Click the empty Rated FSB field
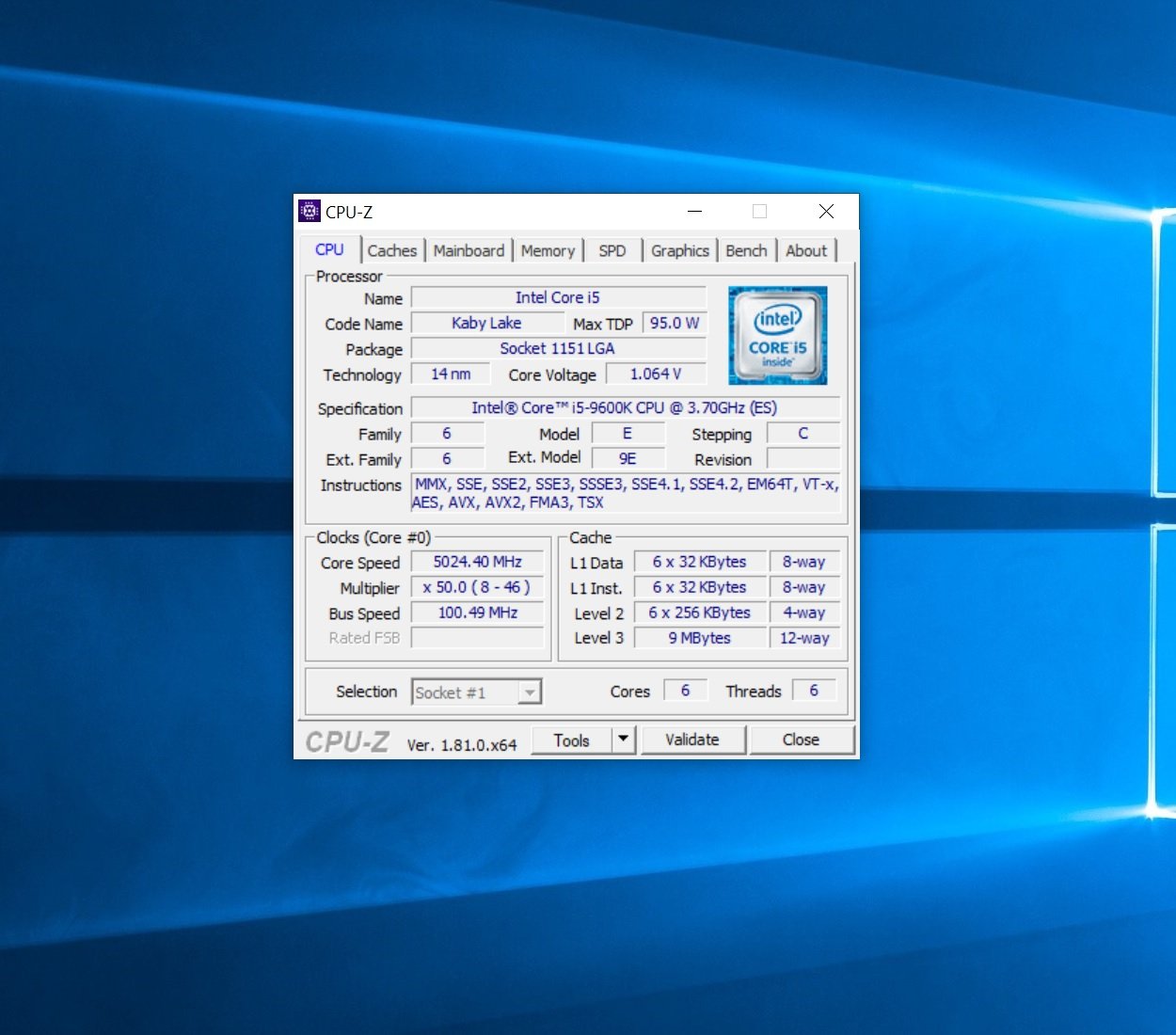The height and width of the screenshot is (1035, 1176). click(478, 638)
